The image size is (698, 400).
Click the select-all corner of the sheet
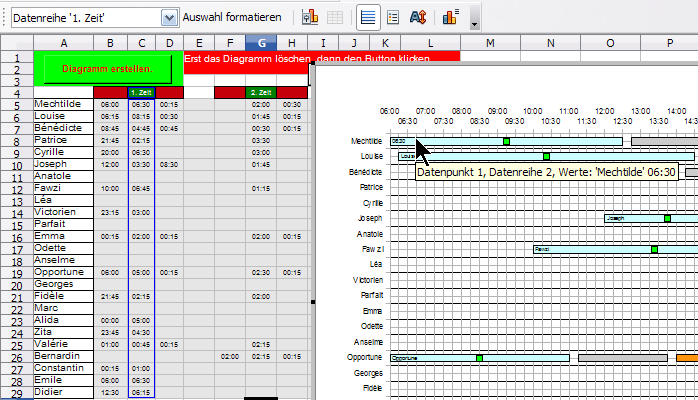[15, 42]
